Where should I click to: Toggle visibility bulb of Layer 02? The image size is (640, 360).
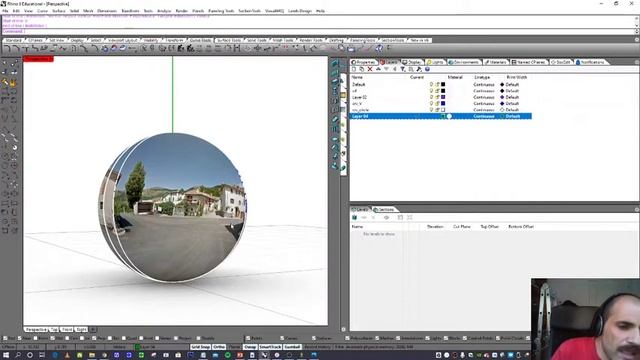click(431, 97)
